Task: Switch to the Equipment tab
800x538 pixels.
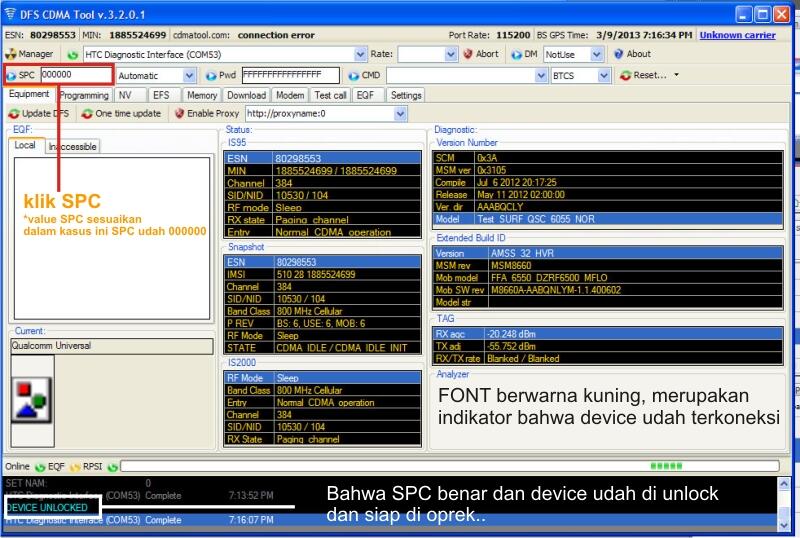Action: 29,94
